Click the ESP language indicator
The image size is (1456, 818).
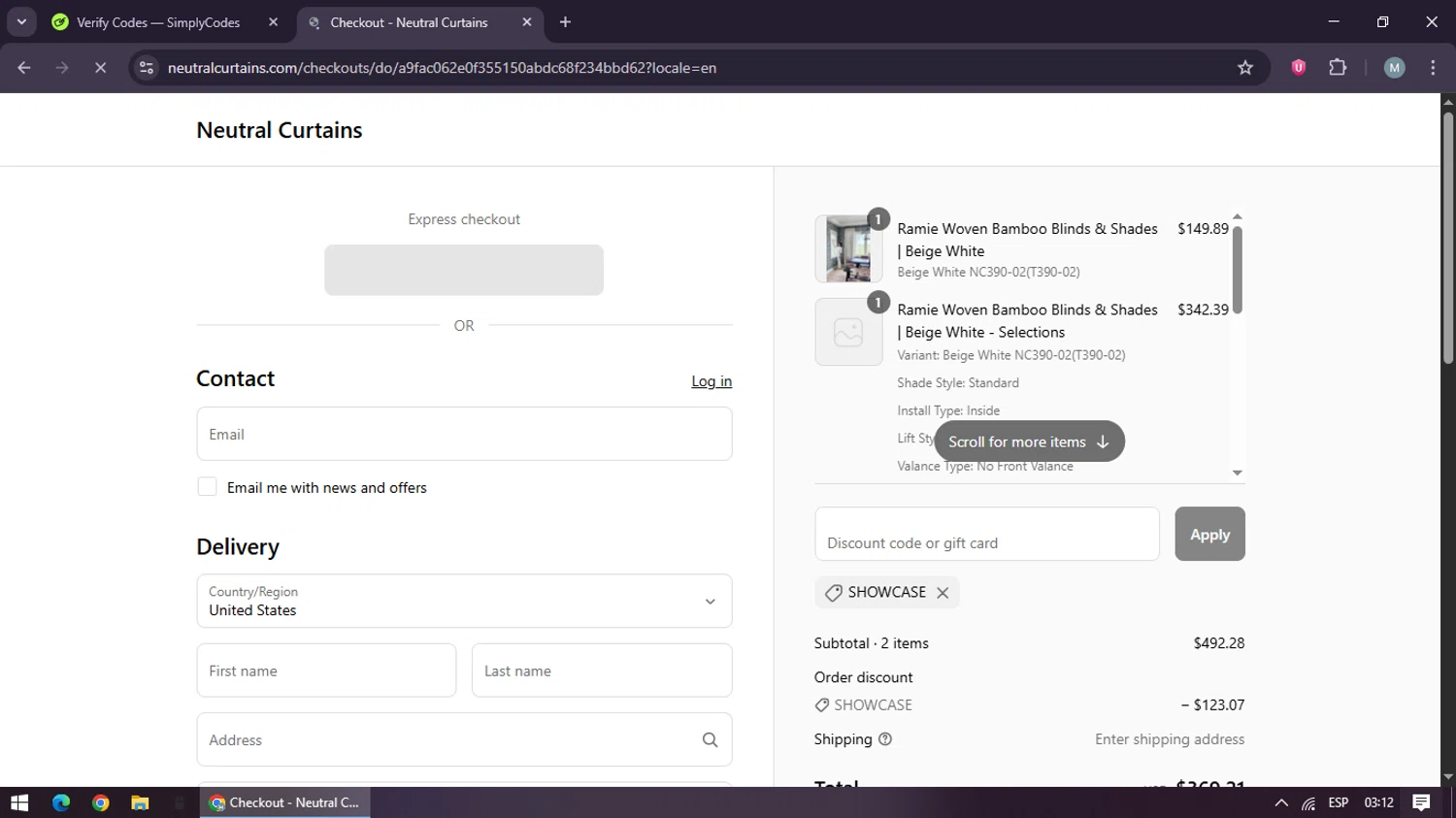point(1339,802)
